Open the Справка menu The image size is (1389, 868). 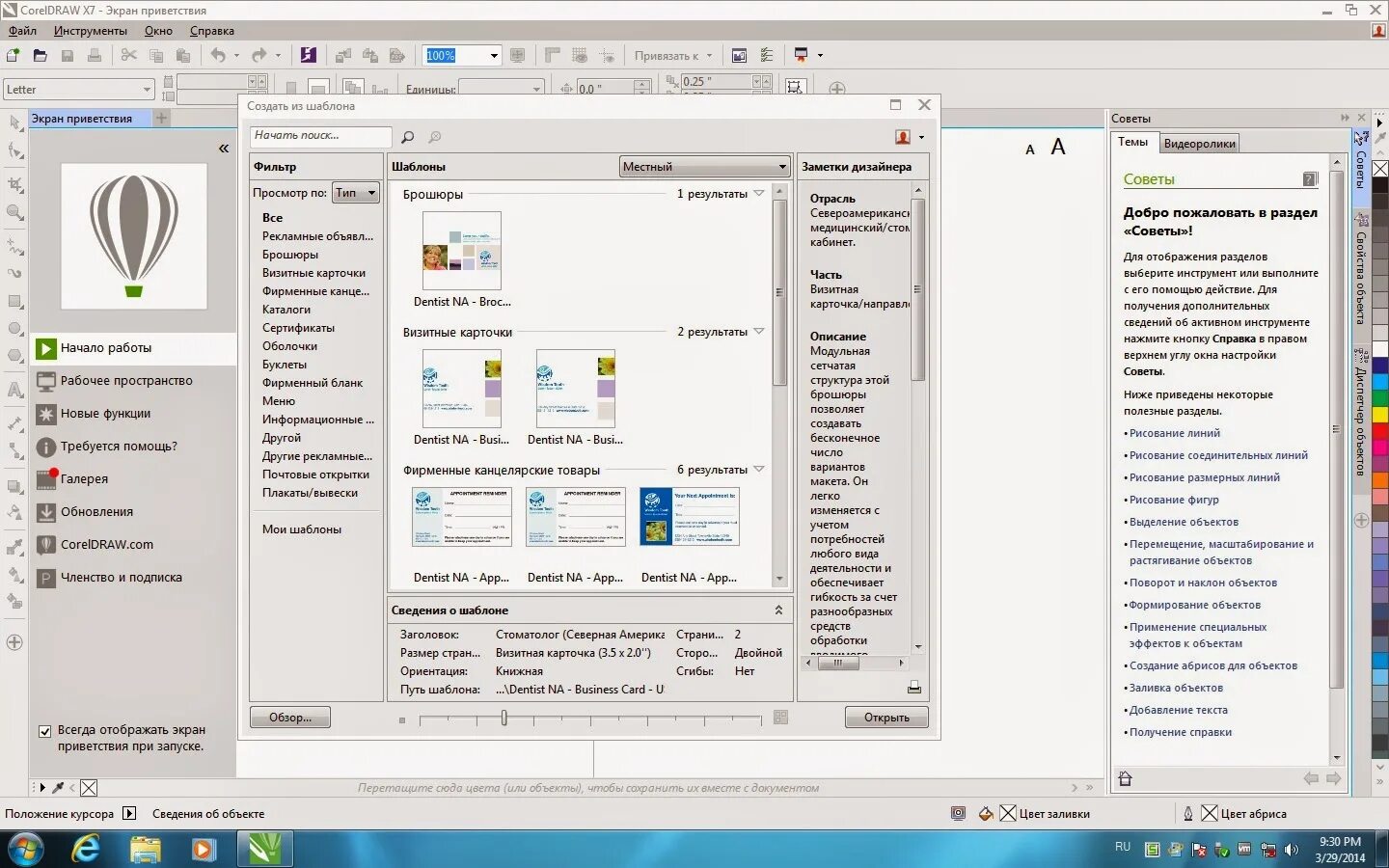(212, 31)
